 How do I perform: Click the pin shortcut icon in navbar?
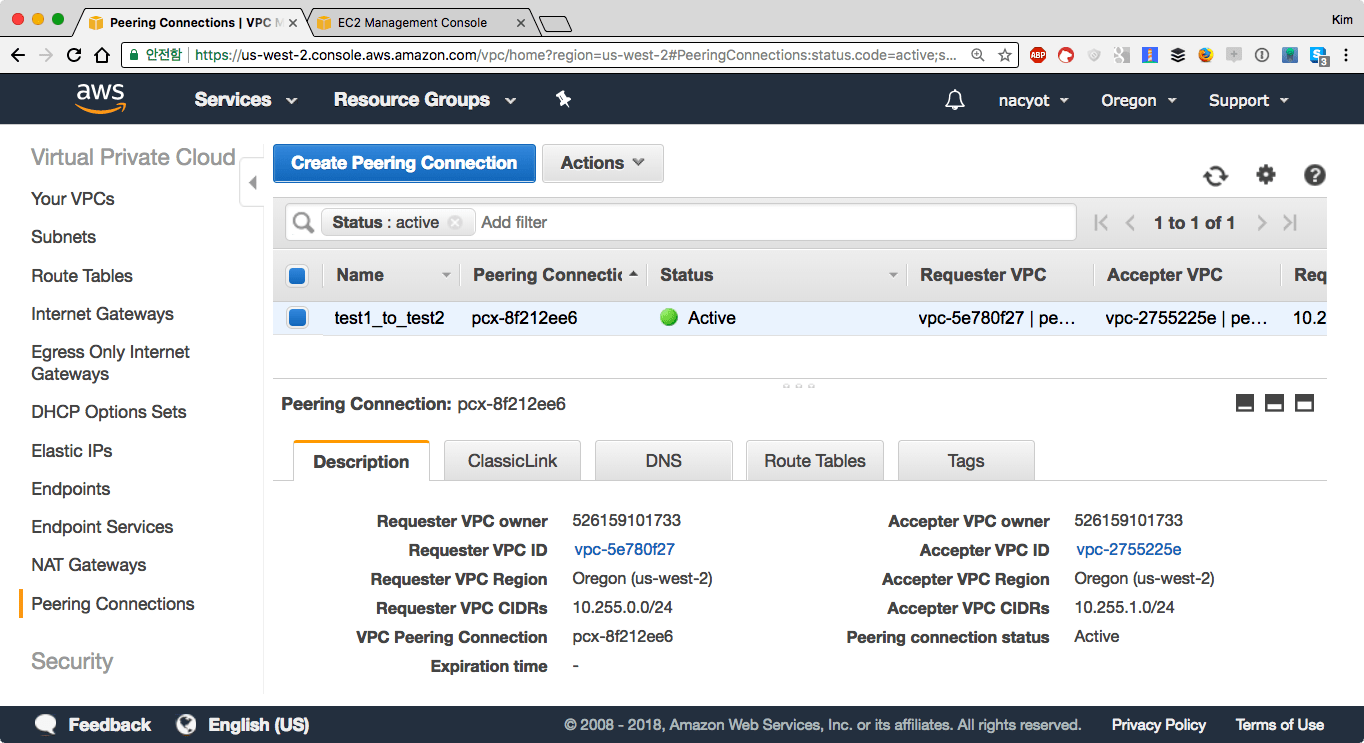pyautogui.click(x=563, y=99)
